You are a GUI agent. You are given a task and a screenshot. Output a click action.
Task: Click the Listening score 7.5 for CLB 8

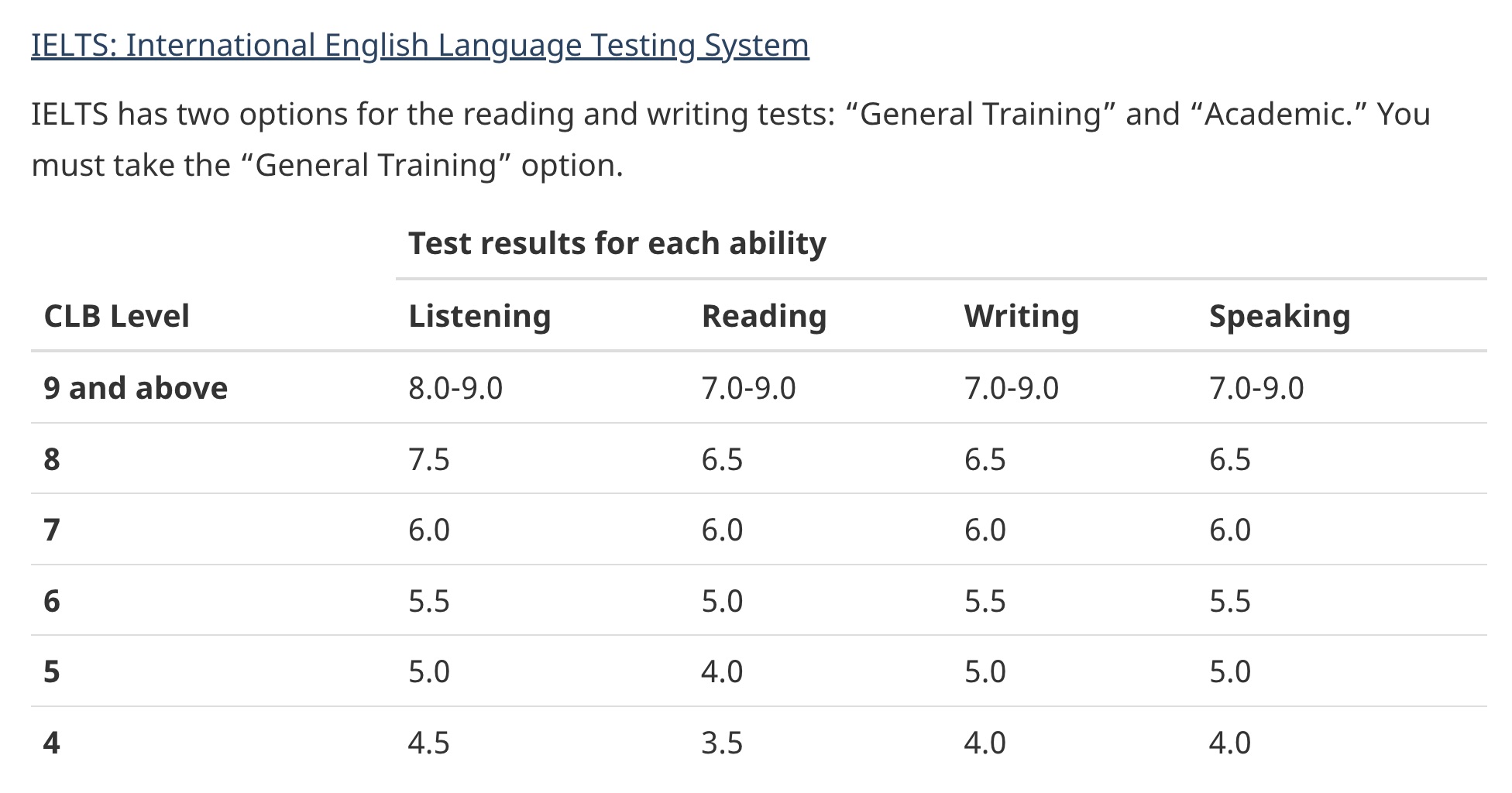[x=429, y=459]
